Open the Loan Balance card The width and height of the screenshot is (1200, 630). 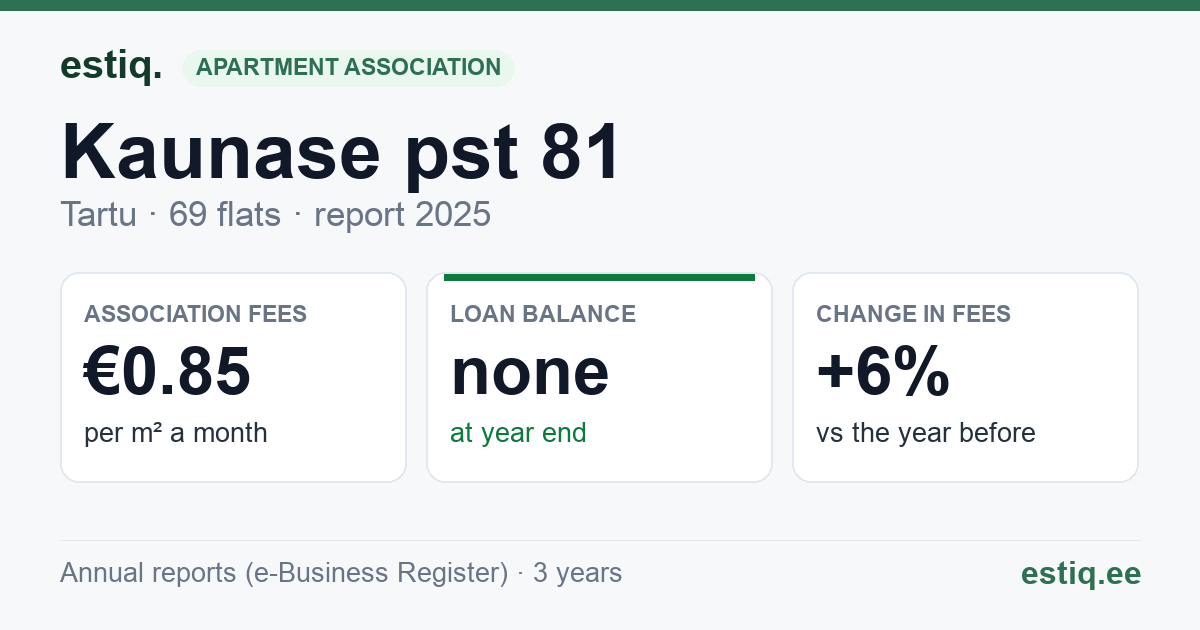tap(599, 377)
